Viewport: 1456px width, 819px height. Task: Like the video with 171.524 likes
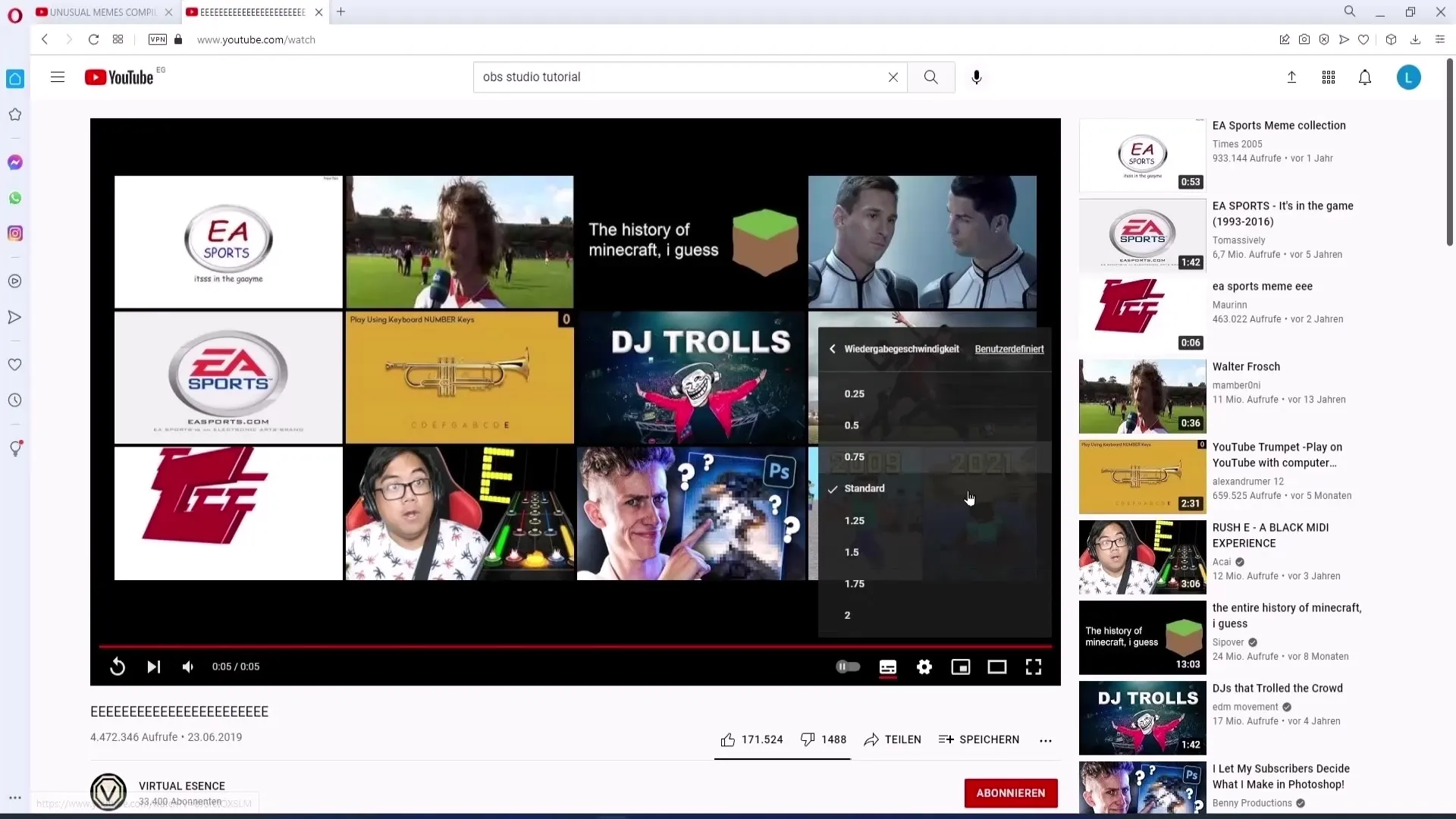pyautogui.click(x=751, y=739)
